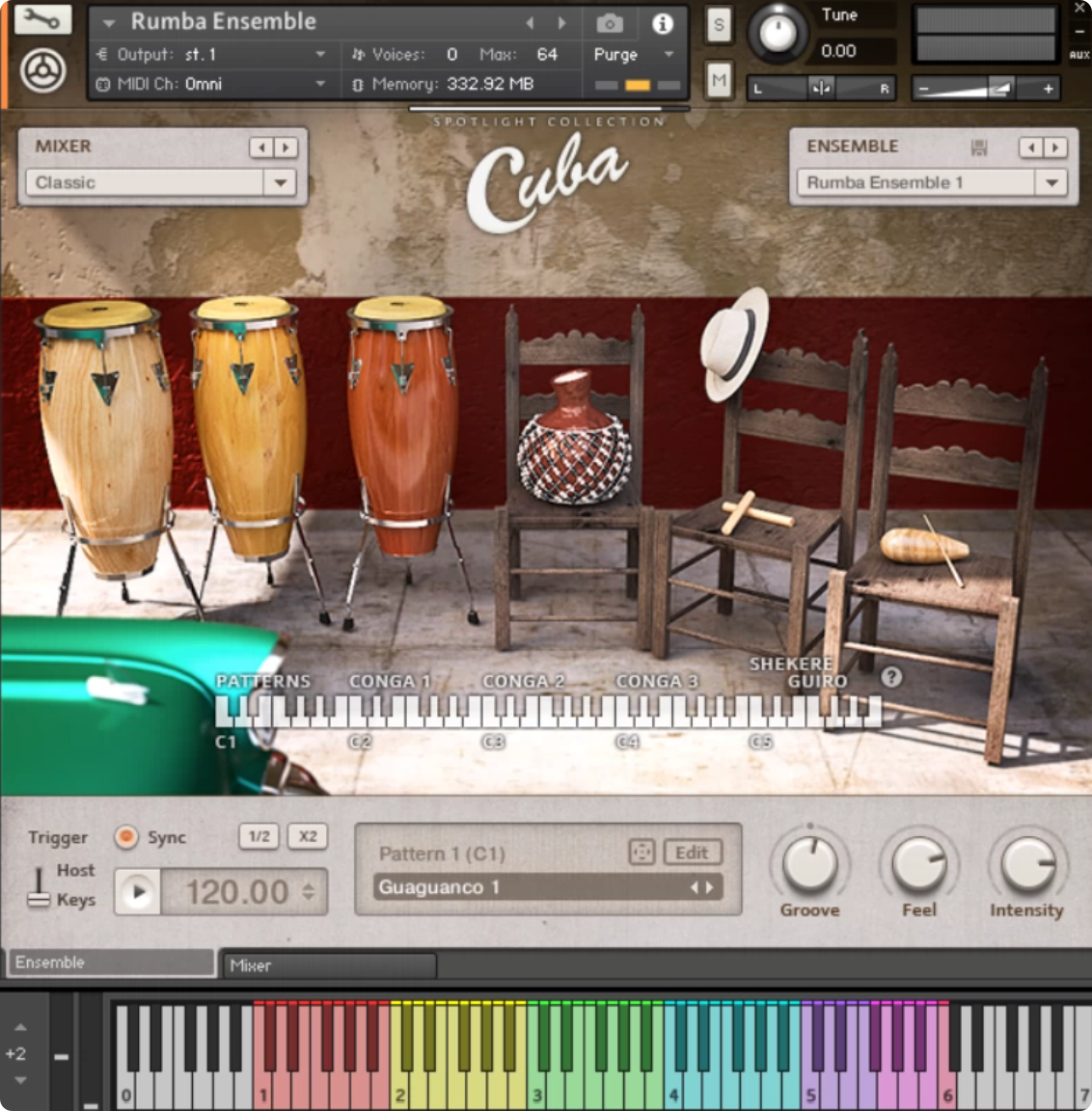Viewport: 1092px width, 1111px height.
Task: Enable half-time with the 1/2 button
Action: point(259,836)
